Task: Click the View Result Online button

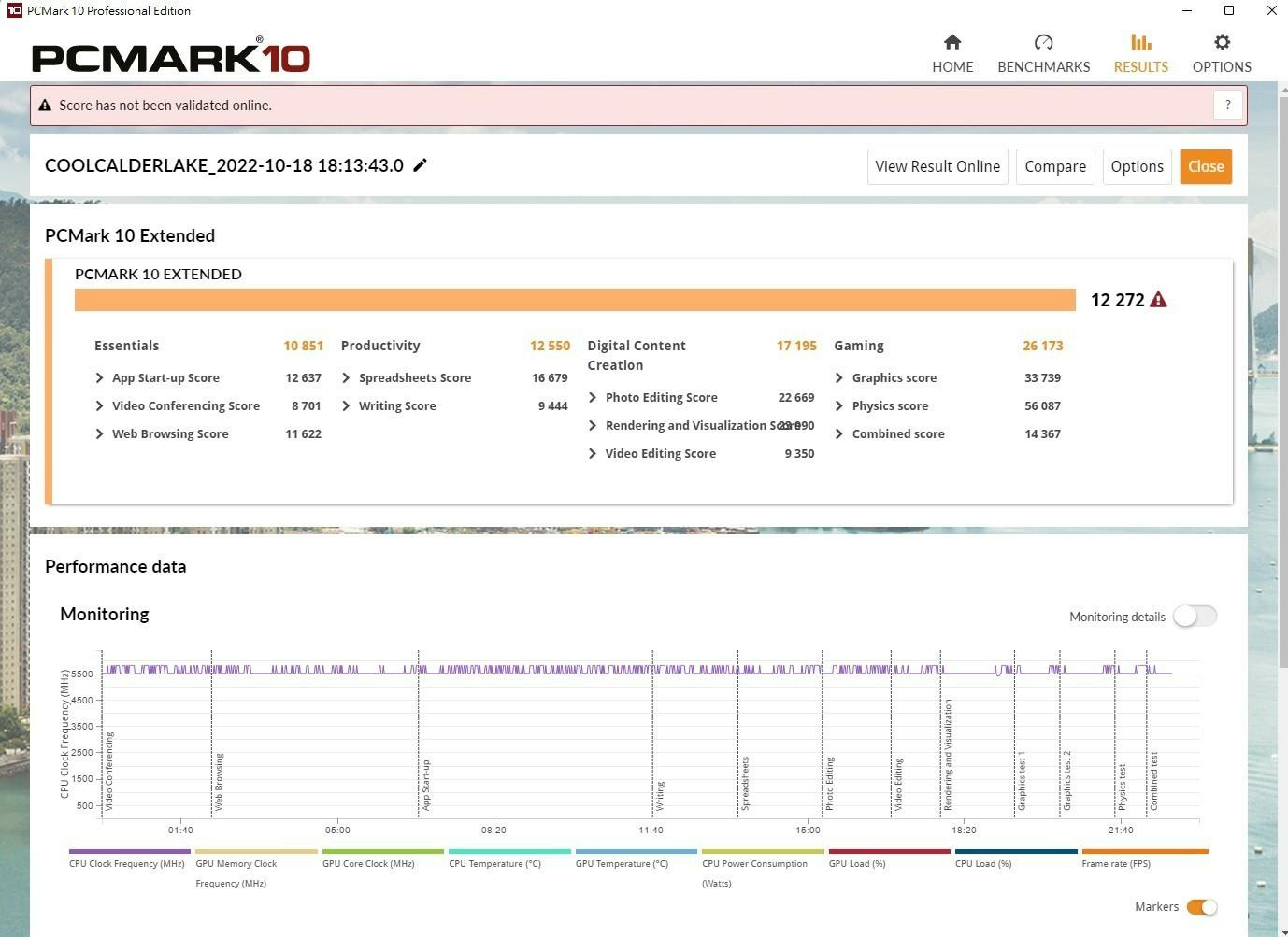Action: (x=937, y=166)
